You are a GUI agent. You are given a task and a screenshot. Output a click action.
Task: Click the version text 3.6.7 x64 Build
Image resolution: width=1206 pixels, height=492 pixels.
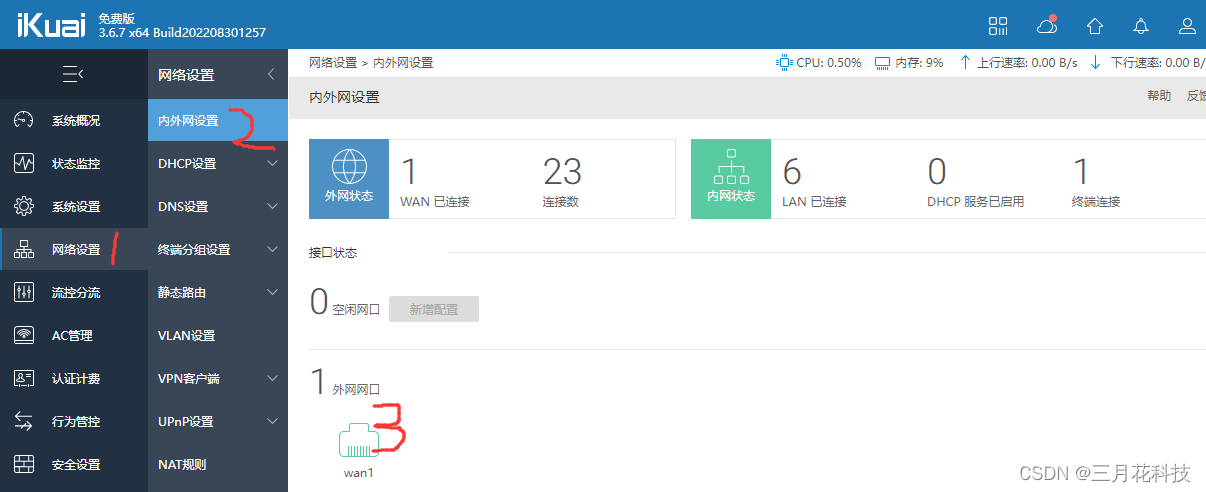[x=182, y=33]
